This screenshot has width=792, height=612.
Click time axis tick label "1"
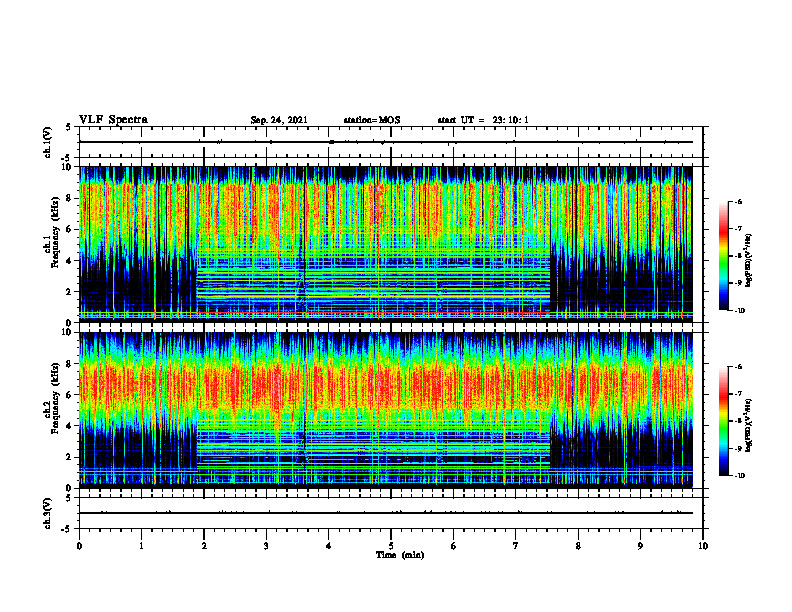[141, 546]
